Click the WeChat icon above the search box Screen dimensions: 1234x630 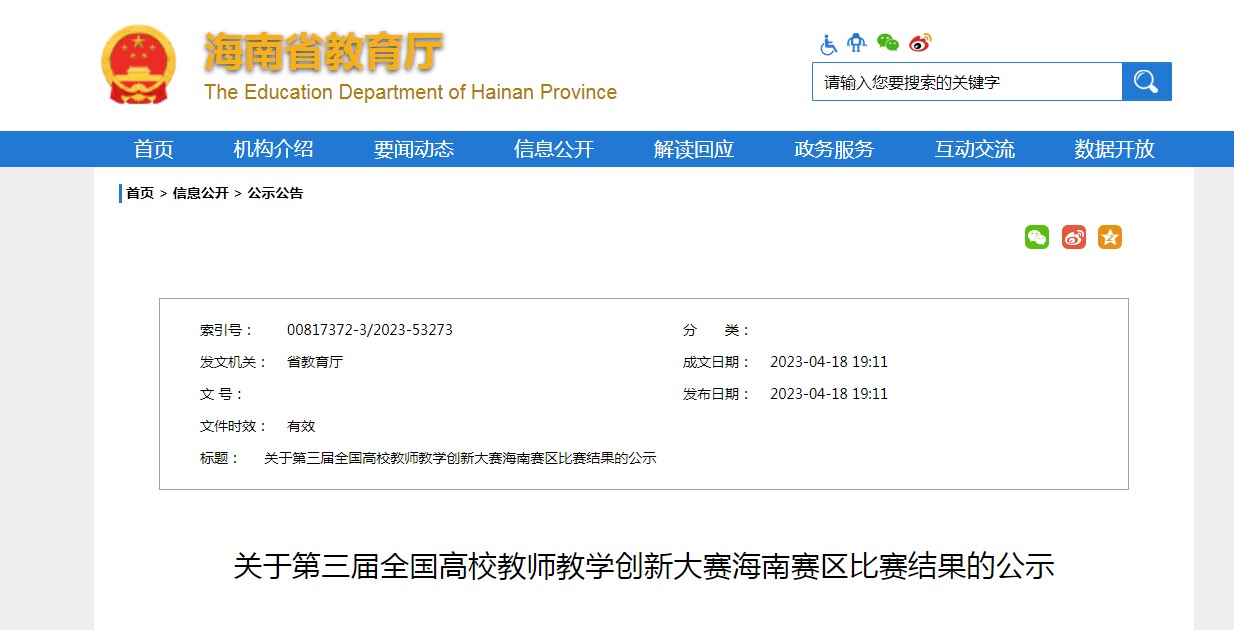tap(887, 42)
